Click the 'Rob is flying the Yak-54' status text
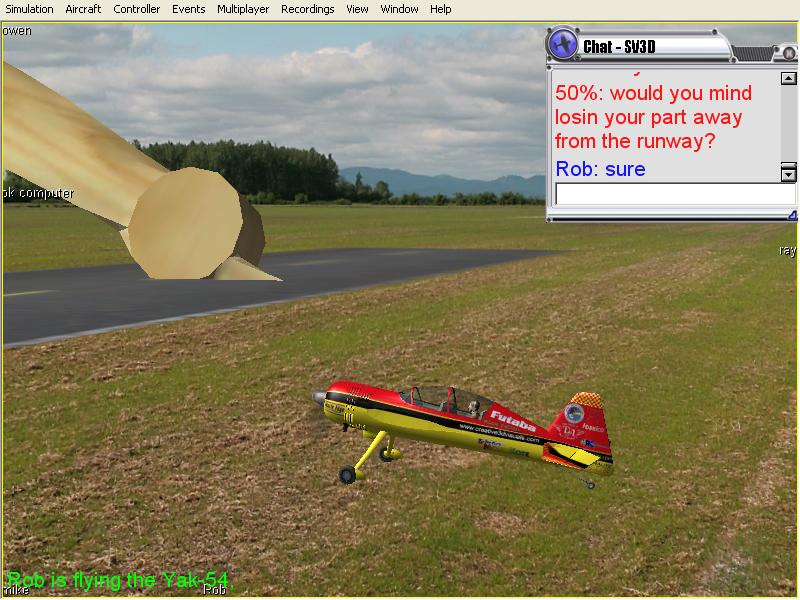Viewport: 800px width, 600px height. [124, 580]
